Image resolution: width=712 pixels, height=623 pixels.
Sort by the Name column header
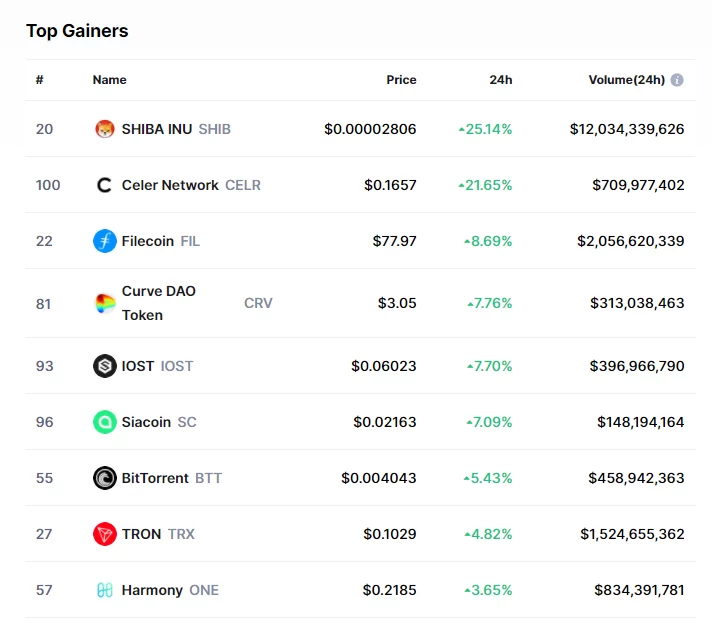coord(110,80)
